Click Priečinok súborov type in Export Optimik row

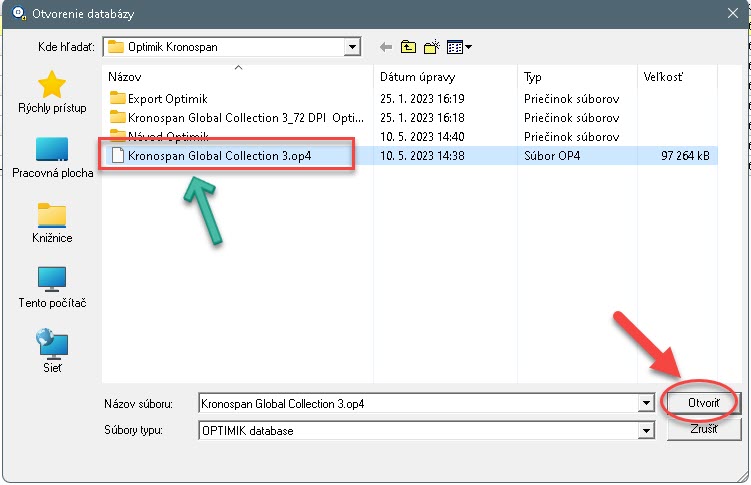pos(571,99)
